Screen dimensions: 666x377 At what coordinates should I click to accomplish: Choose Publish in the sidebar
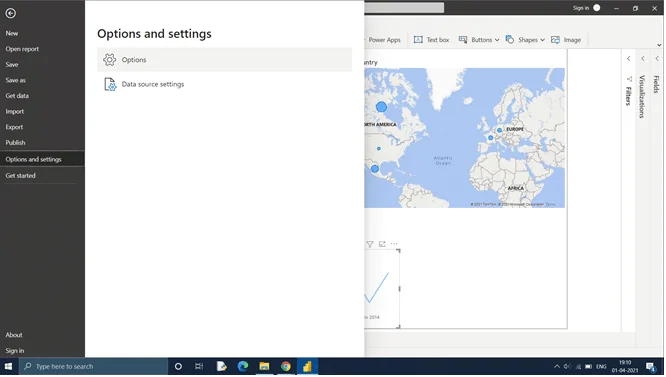15,143
